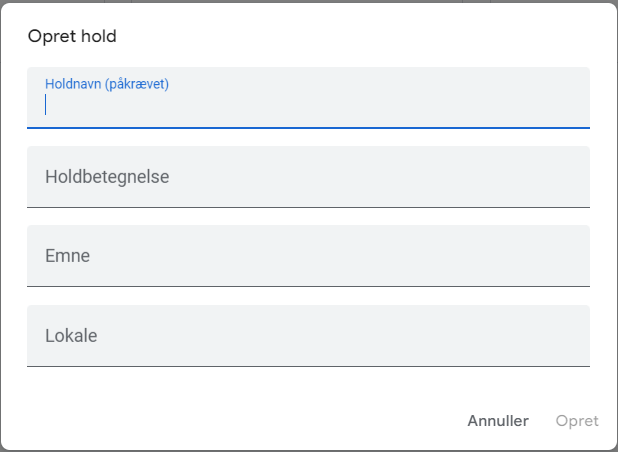Viewport: 618px width, 452px height.
Task: Click right end of the Lokale field
Action: 570,336
